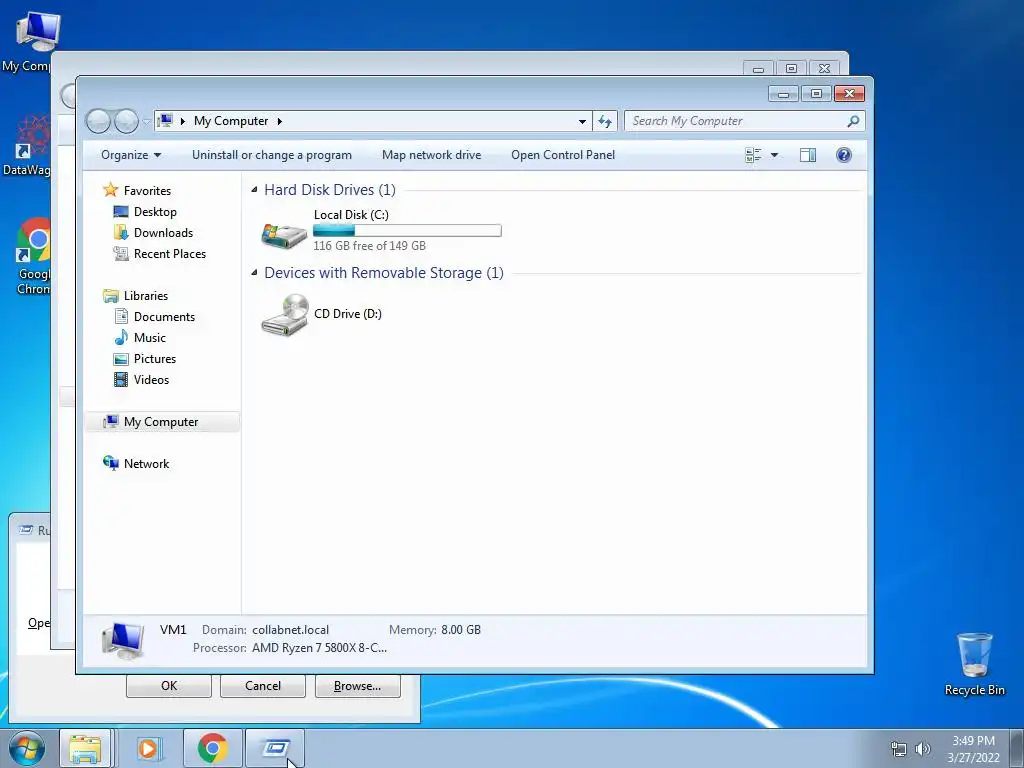Select Pictures under Libraries

(155, 359)
